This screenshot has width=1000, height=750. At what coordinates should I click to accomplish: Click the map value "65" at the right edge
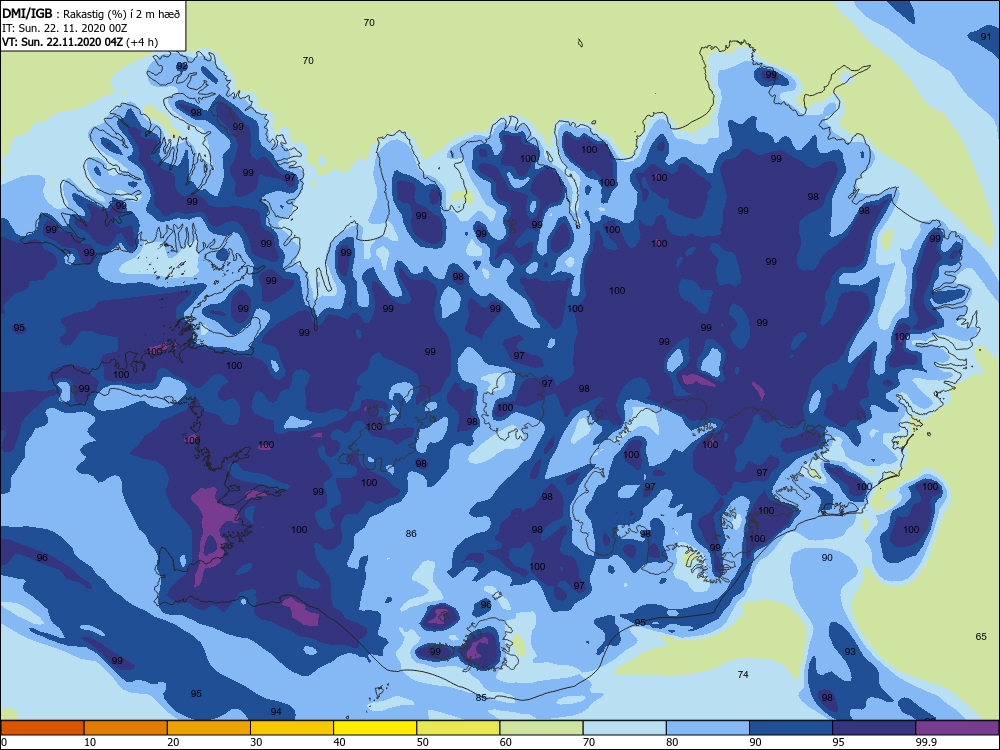click(981, 636)
